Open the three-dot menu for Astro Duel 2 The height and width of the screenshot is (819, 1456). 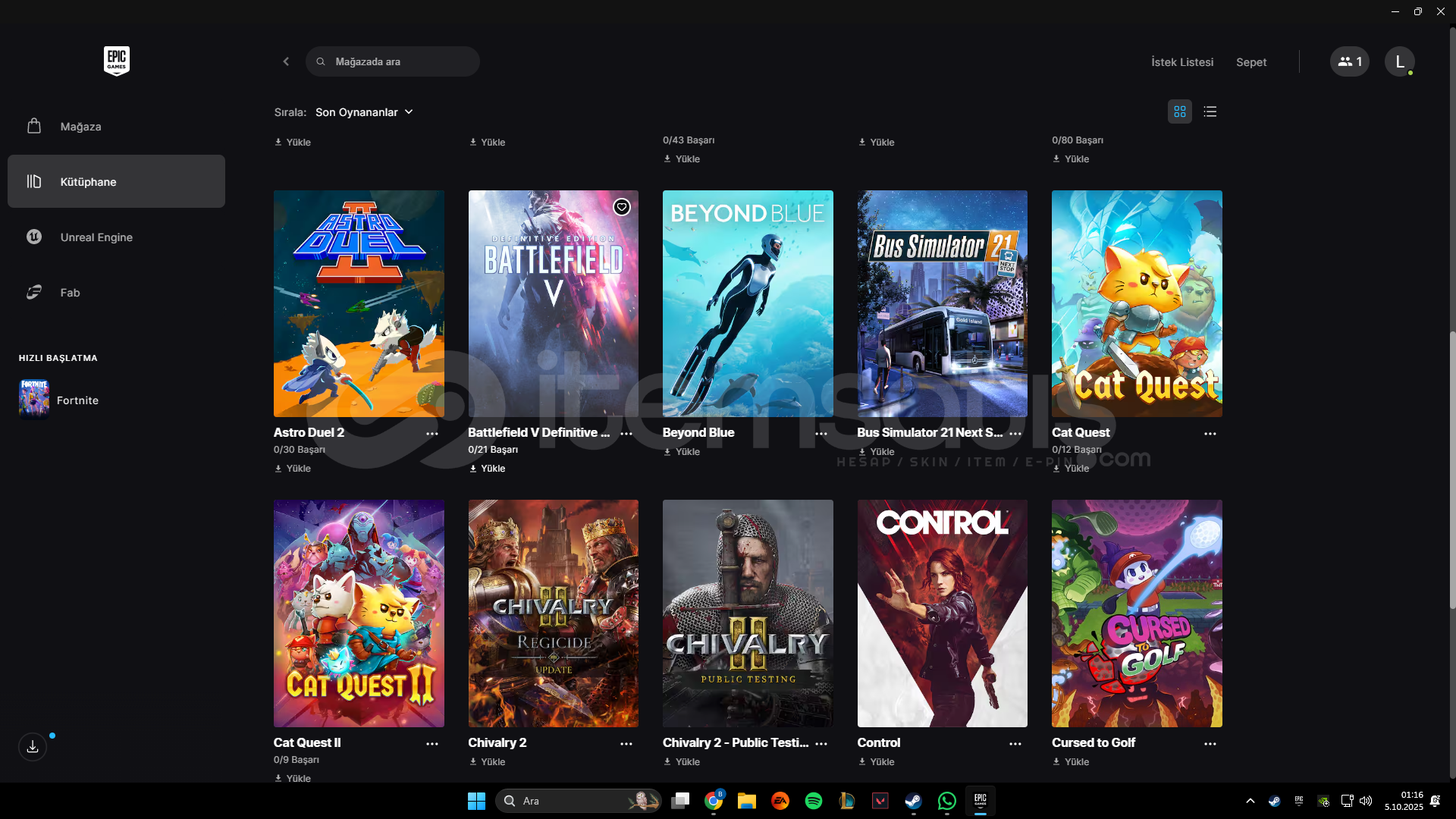431,434
